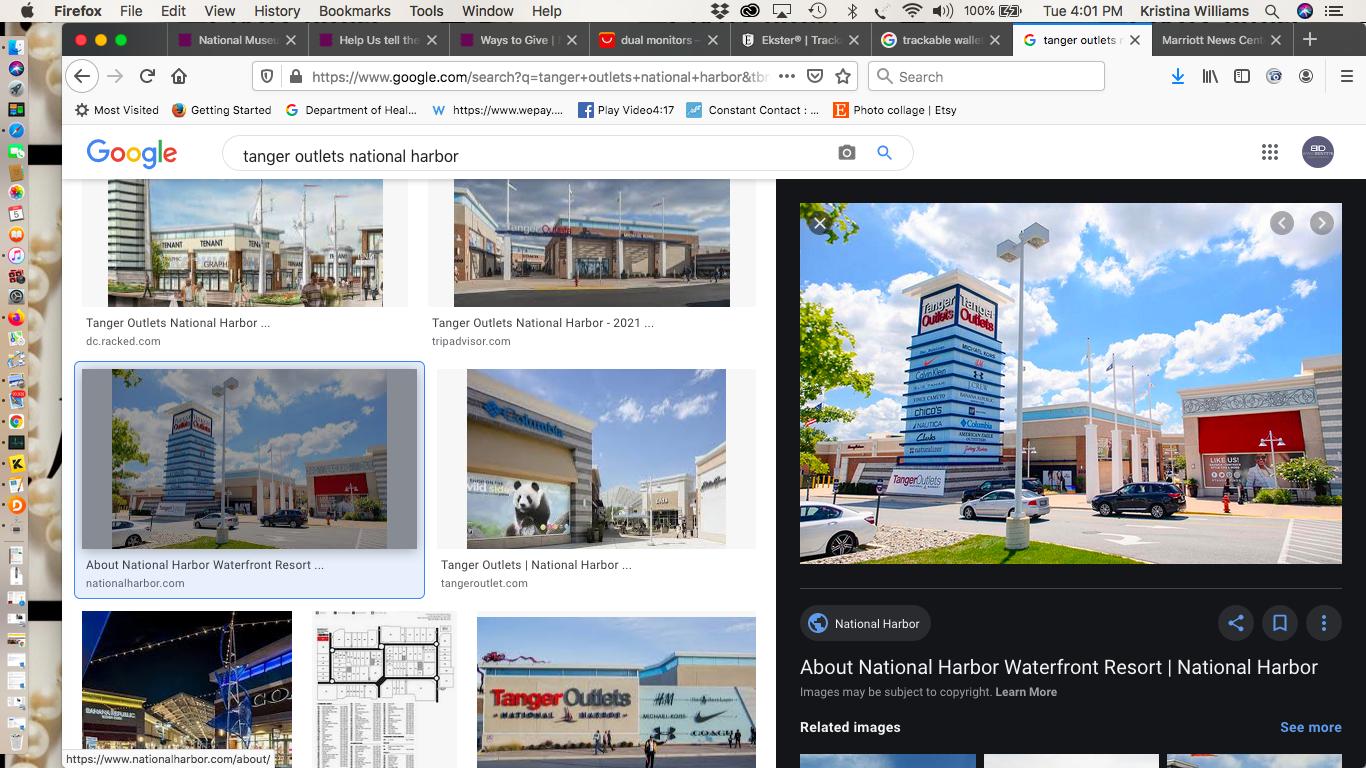Open the tripadvisor Tanger Outlets thumbnail
This screenshot has height=768, width=1366.
(592, 243)
